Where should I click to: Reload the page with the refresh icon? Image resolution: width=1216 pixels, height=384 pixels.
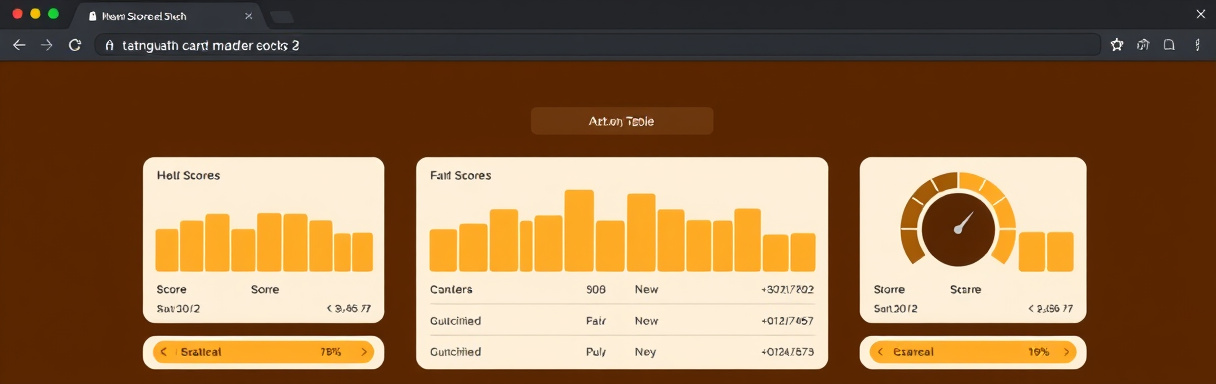pos(74,45)
